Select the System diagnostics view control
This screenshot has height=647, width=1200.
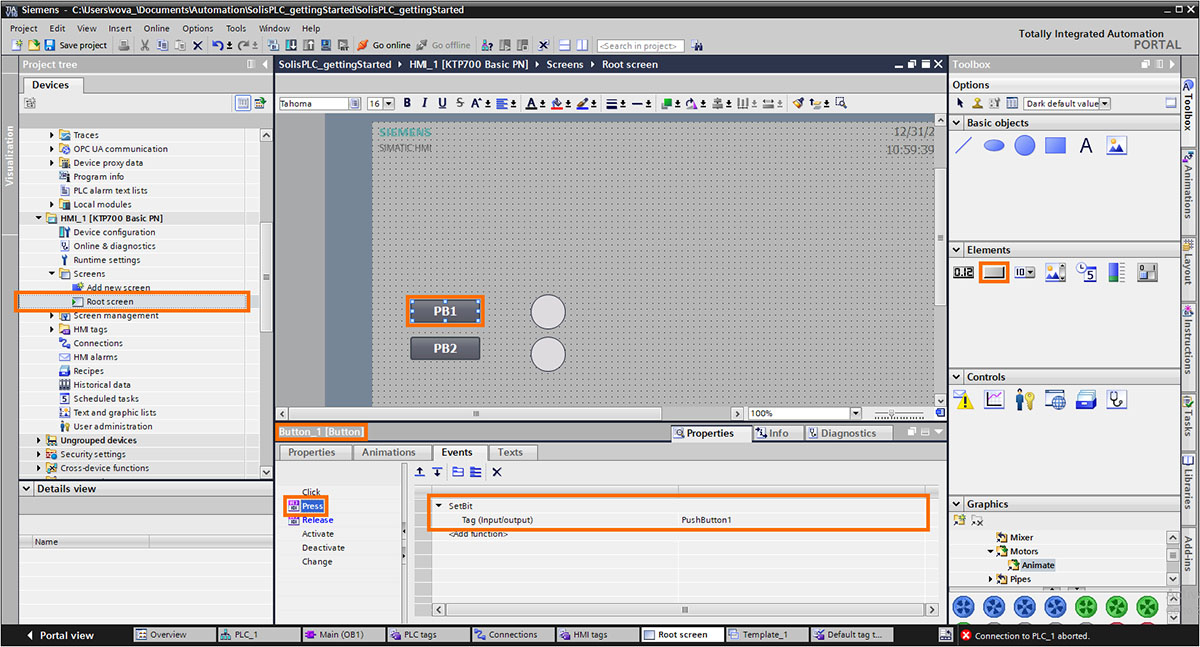pos(1117,400)
